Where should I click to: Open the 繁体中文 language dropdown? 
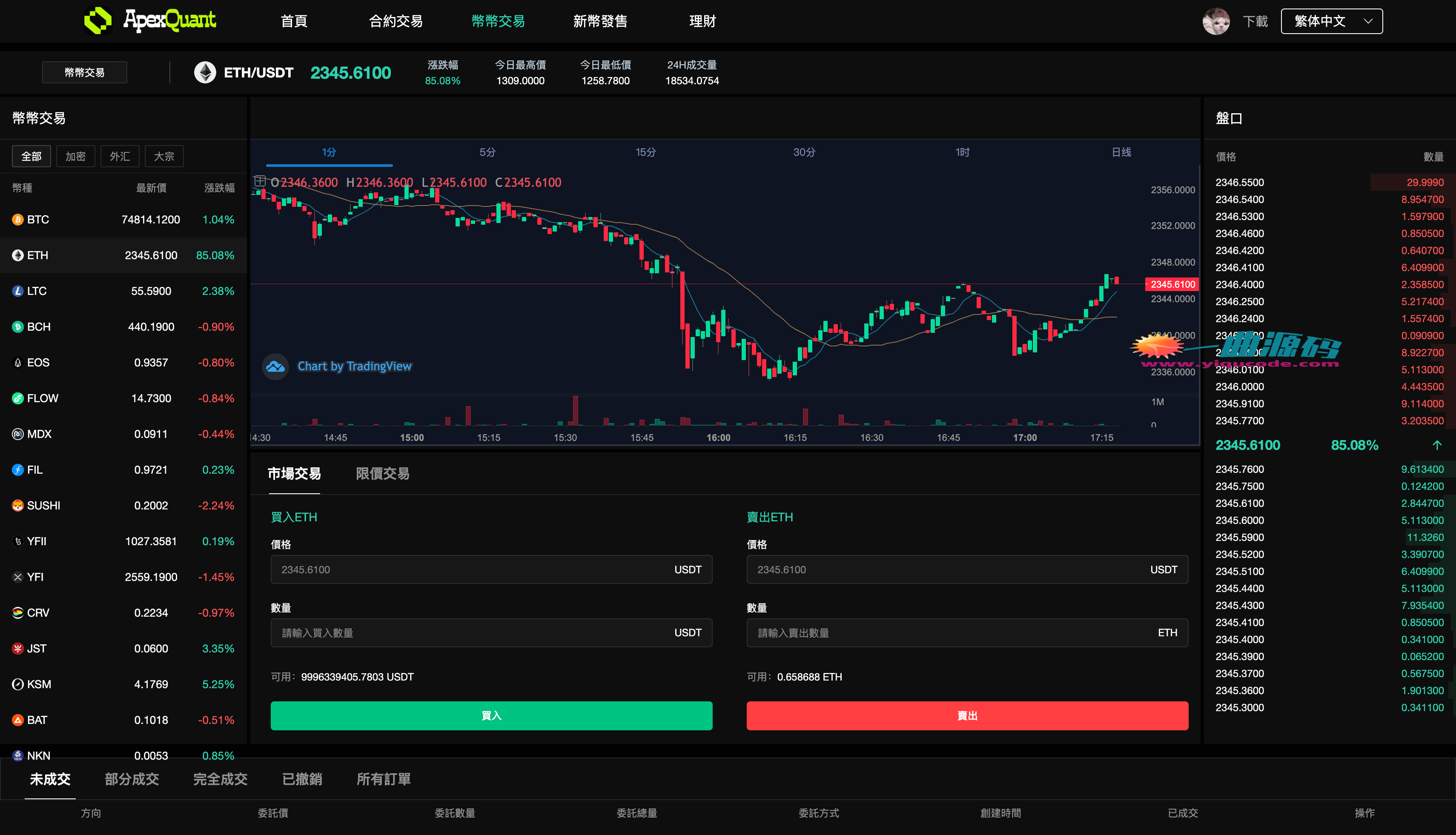(x=1331, y=22)
